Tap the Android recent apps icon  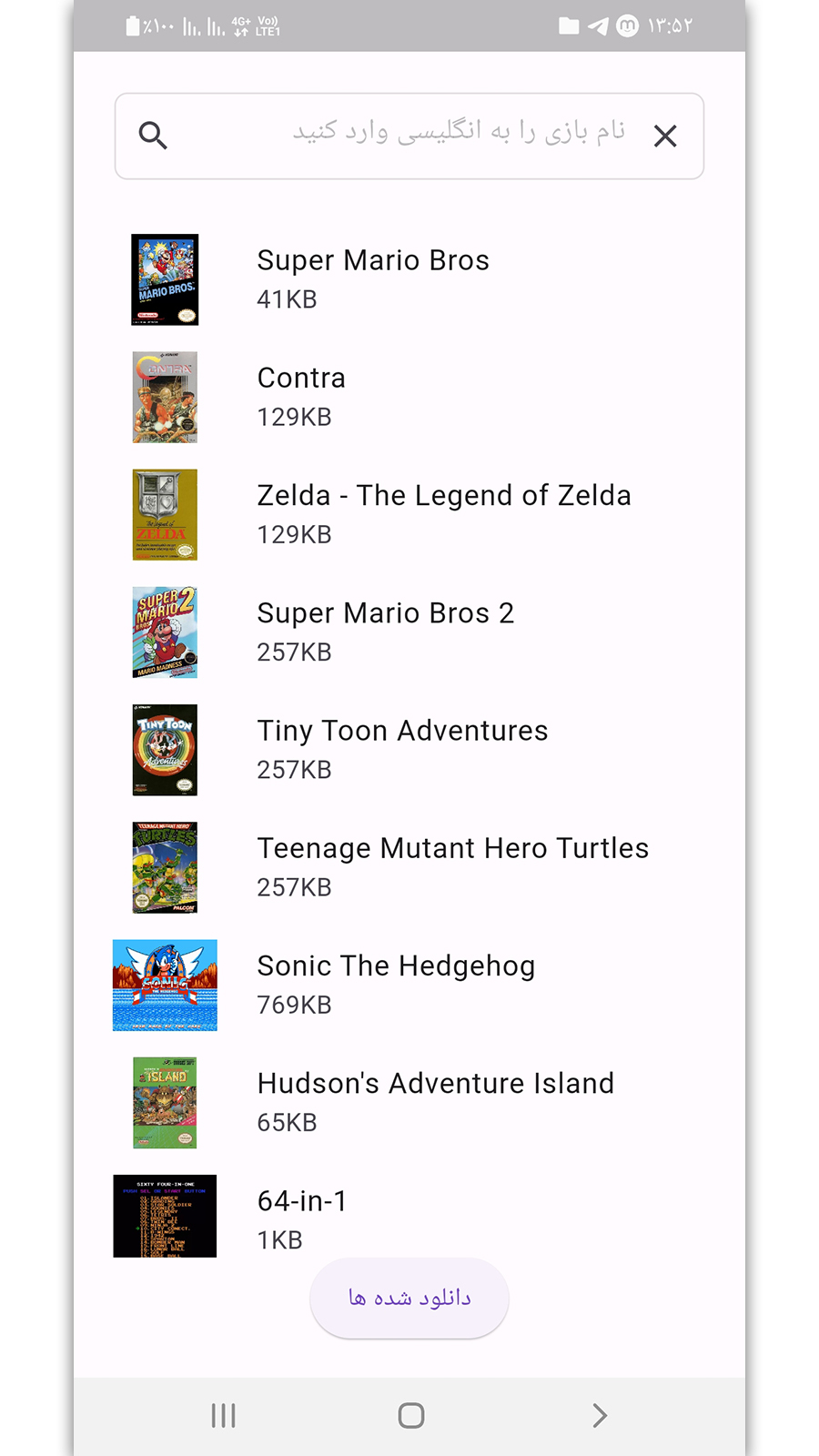[224, 1415]
